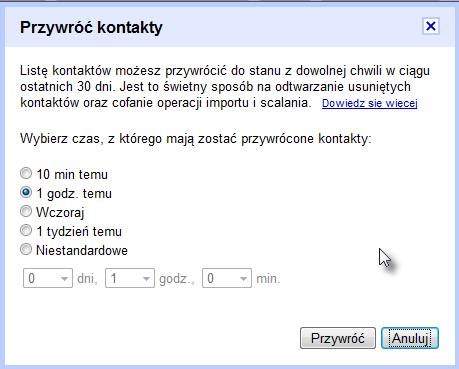The image size is (459, 369).
Task: Click the Przywróć kontakty dialog title
Action: click(x=91, y=27)
